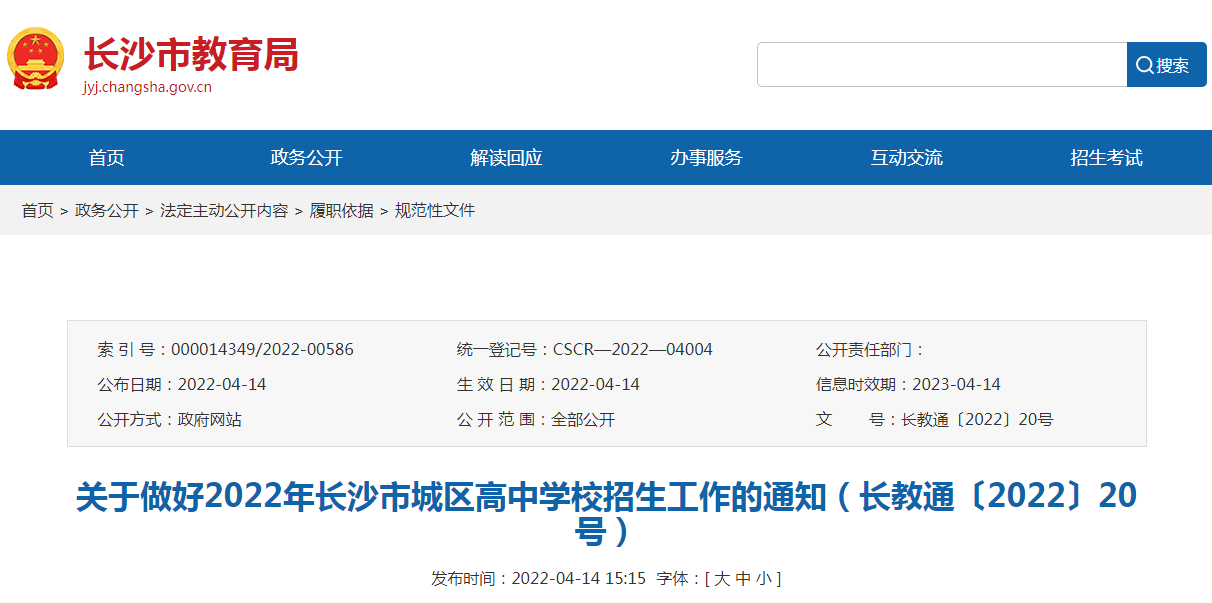The width and height of the screenshot is (1212, 603).
Task: Open the 办事服务 navigation menu
Action: 707,157
